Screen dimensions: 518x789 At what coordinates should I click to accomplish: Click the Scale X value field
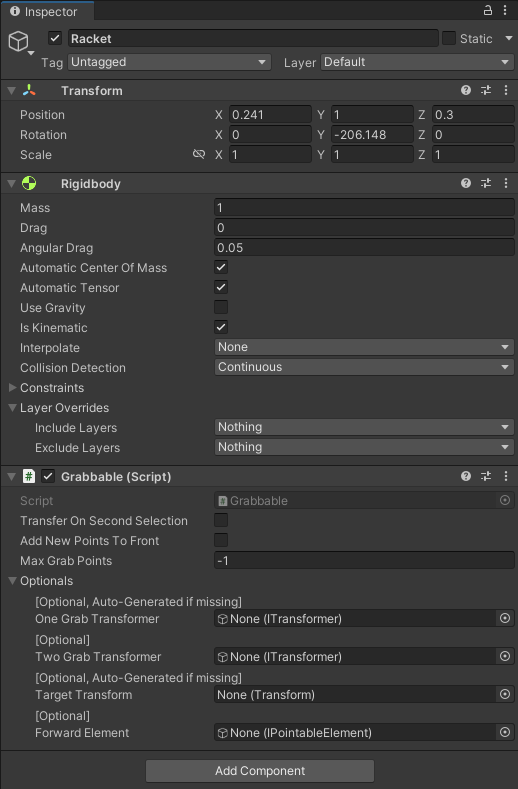pos(270,154)
